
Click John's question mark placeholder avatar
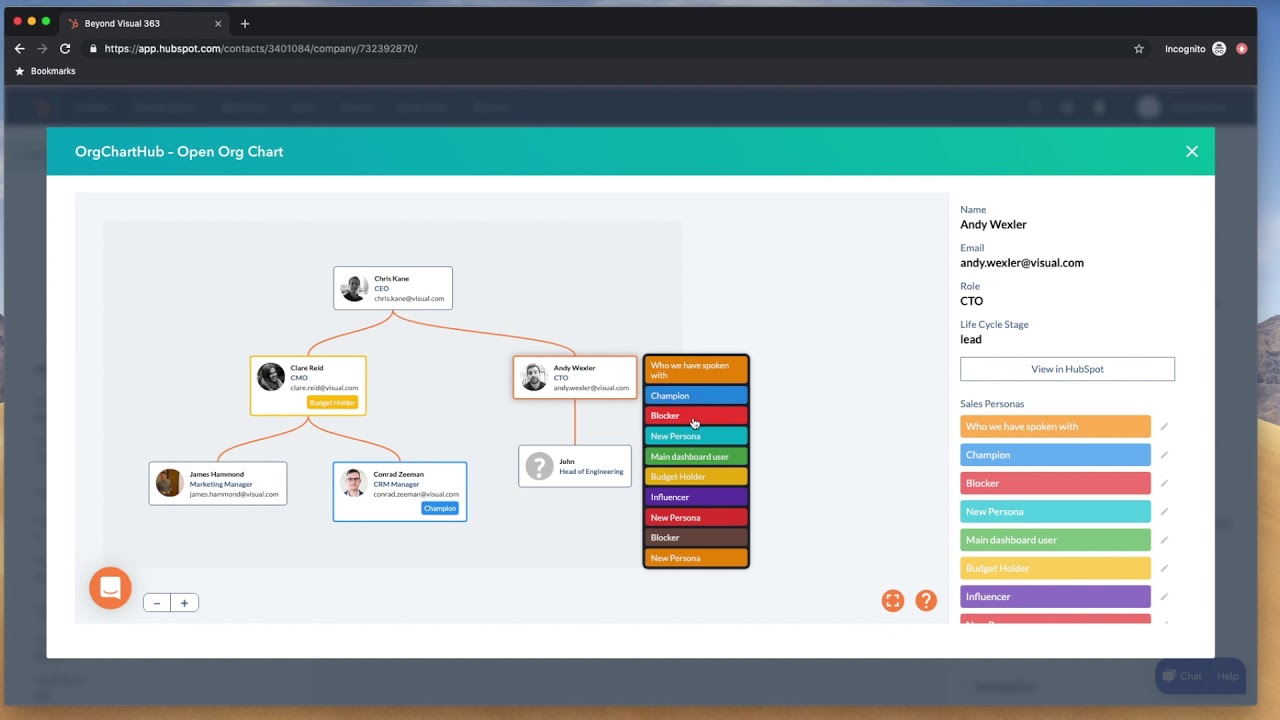coord(539,466)
